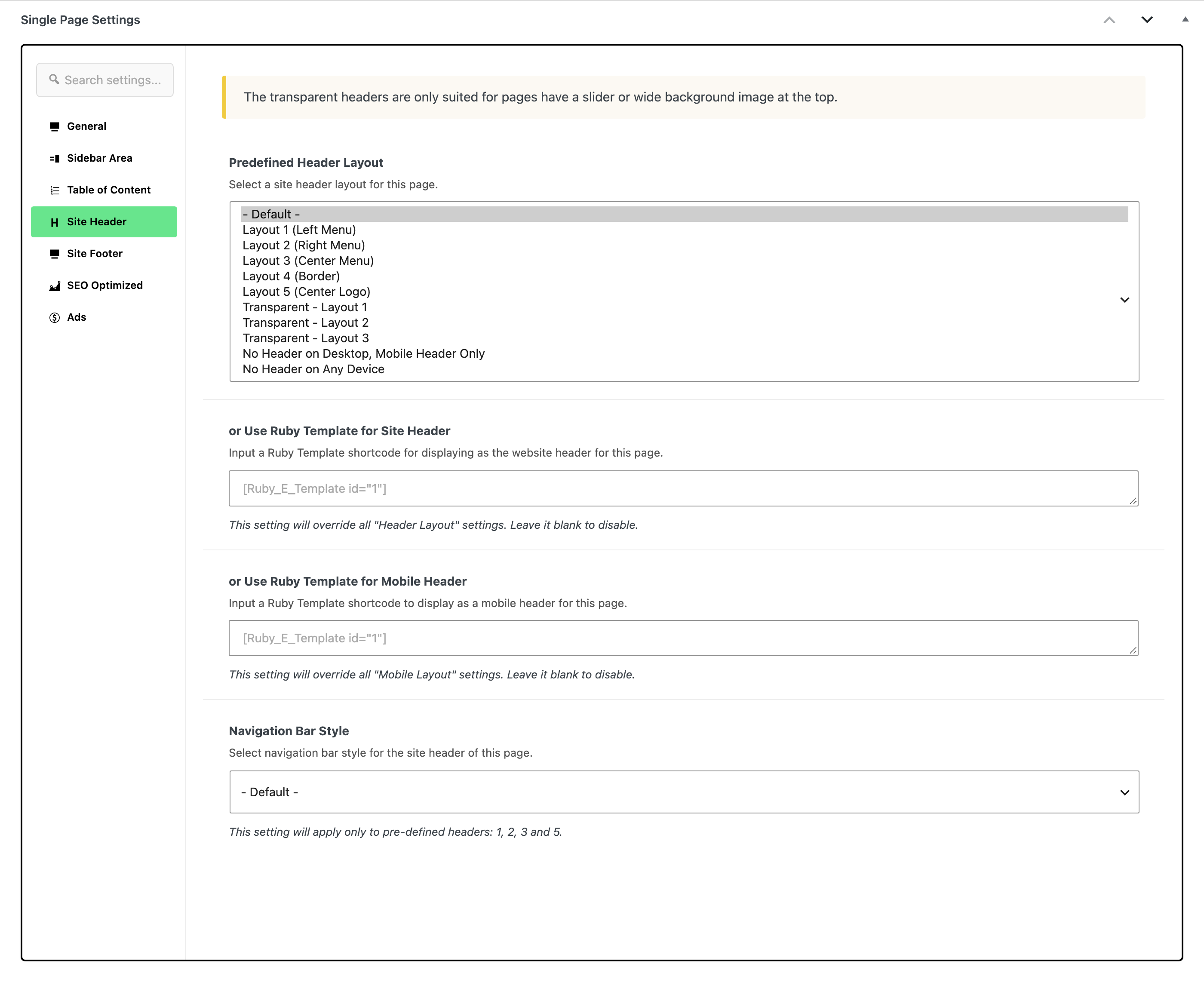The width and height of the screenshot is (1204, 982).
Task: Pick Transparent - Layout 1 option
Action: (684, 307)
